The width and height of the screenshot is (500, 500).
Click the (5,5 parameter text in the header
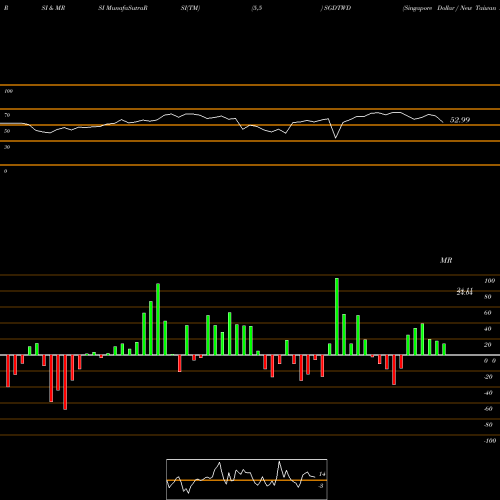point(257,8)
